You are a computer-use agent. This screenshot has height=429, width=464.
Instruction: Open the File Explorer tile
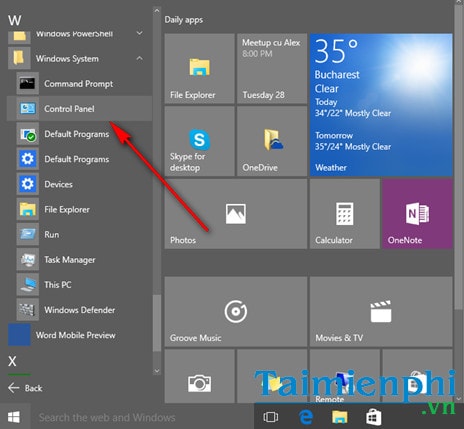199,68
